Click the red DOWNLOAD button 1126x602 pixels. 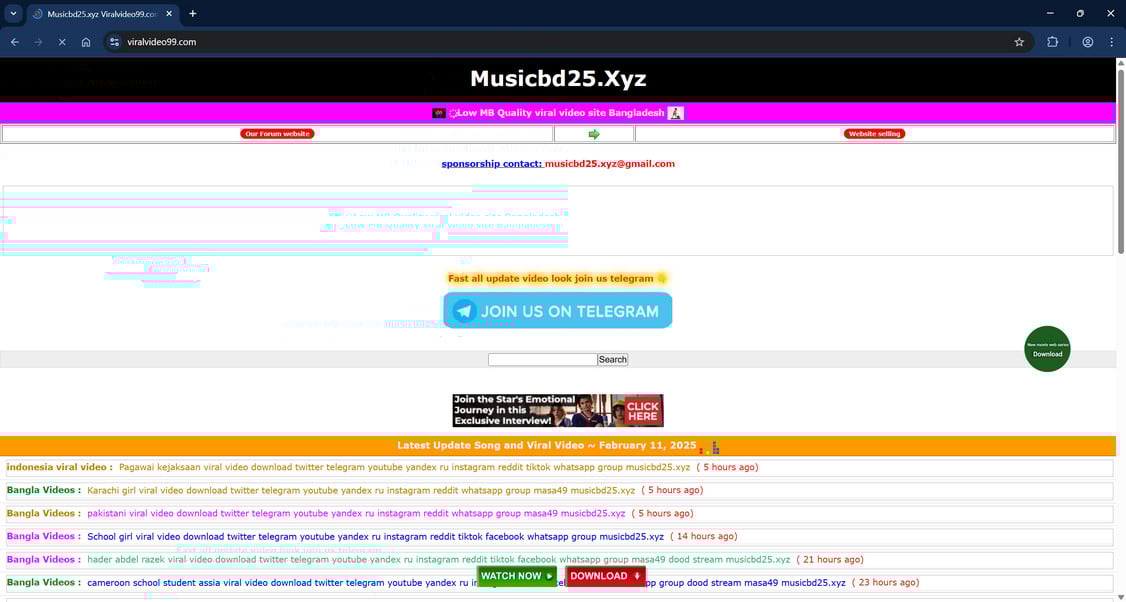[605, 576]
